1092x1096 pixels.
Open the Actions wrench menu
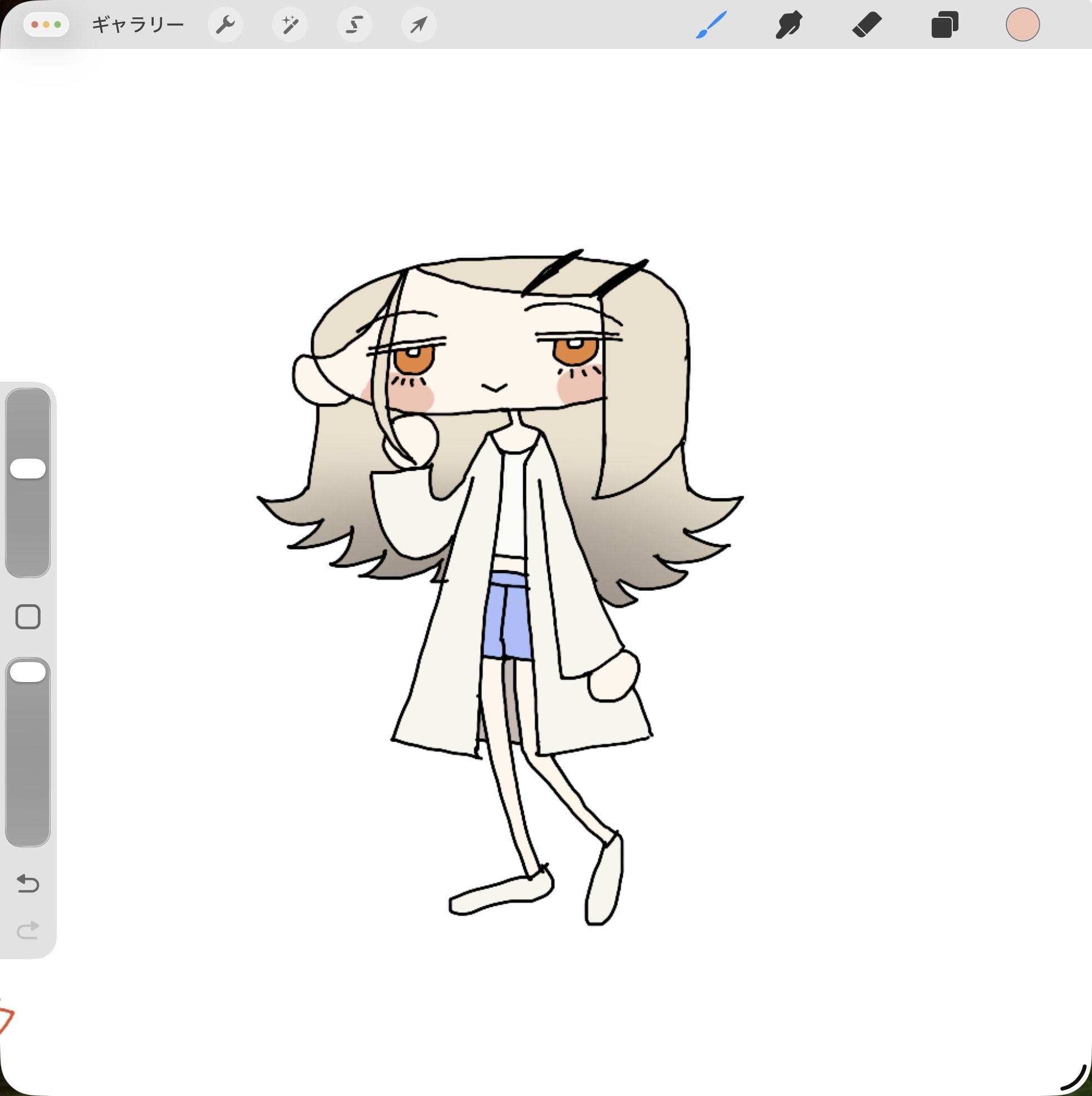pyautogui.click(x=225, y=25)
